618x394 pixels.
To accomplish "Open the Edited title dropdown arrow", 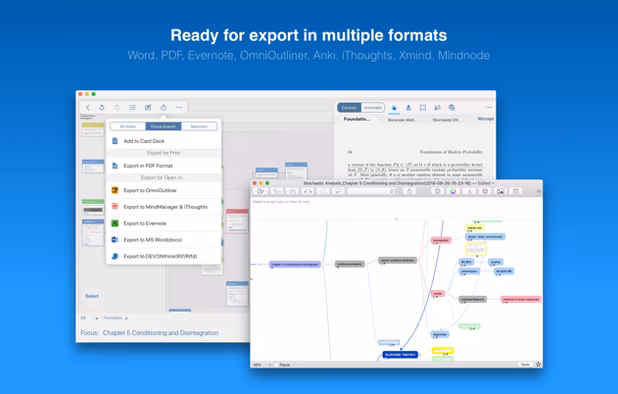I will pyautogui.click(x=493, y=183).
